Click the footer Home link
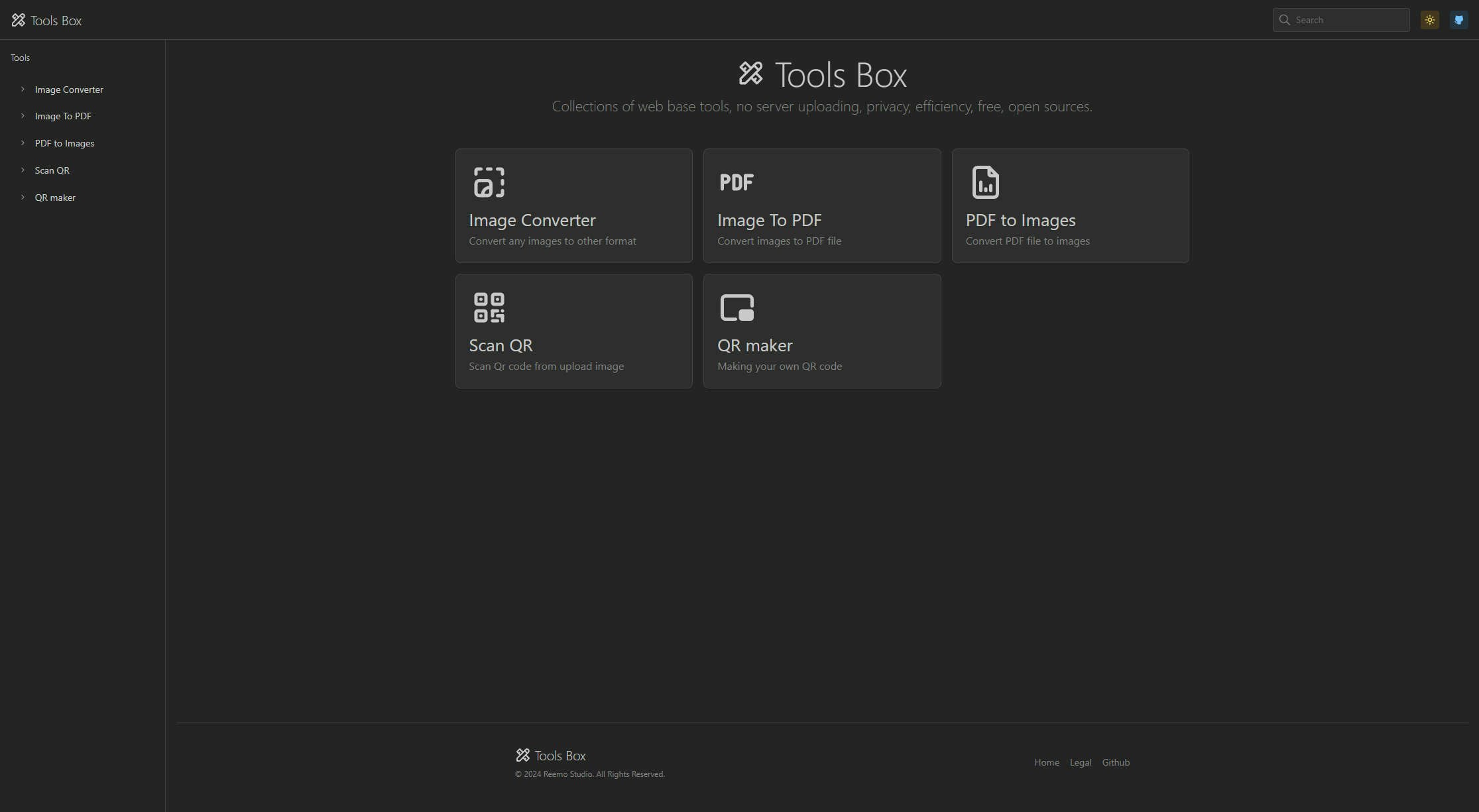 [x=1047, y=762]
